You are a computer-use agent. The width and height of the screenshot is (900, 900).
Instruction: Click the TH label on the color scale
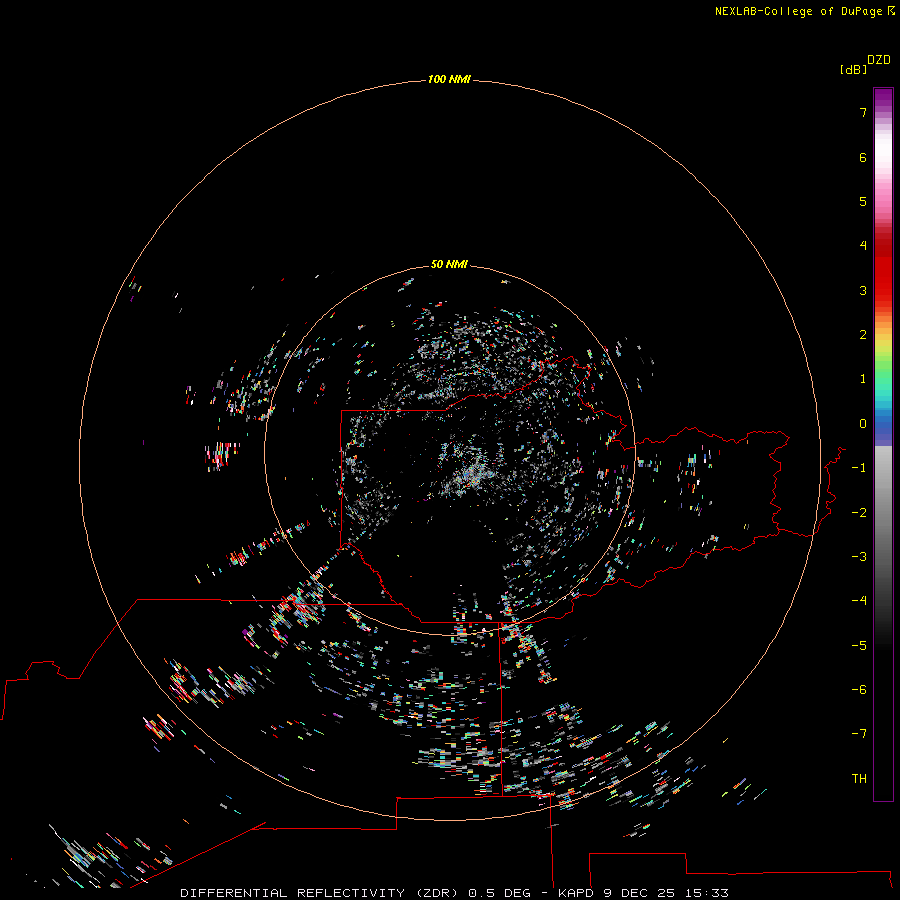tap(859, 779)
